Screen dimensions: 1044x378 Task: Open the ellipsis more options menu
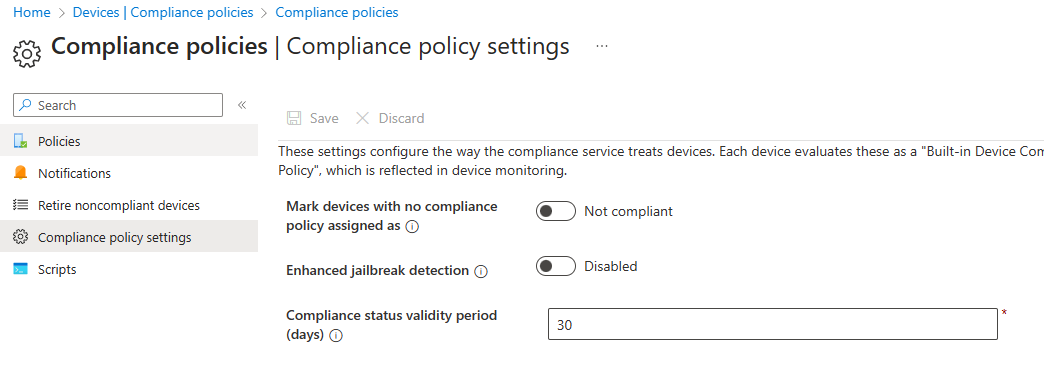602,46
